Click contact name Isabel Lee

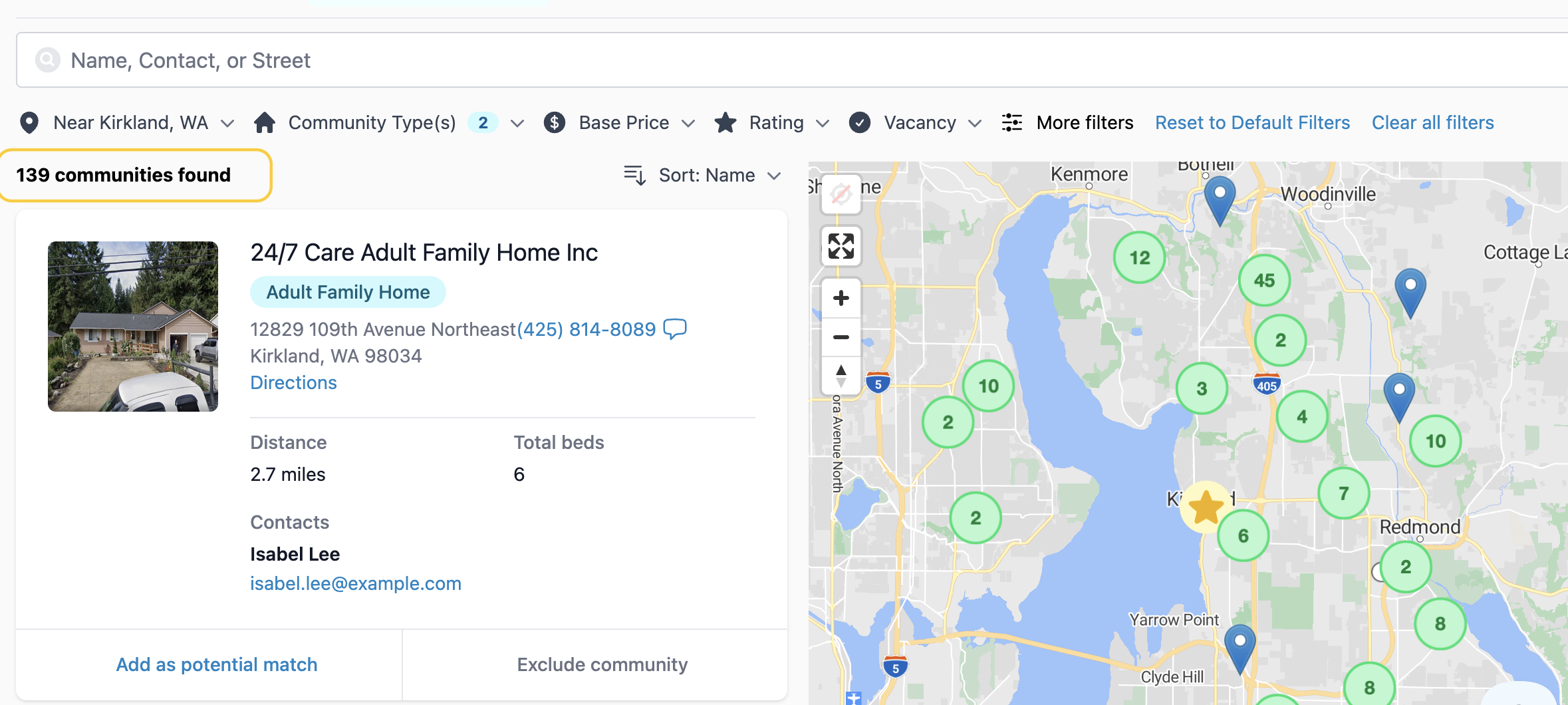click(x=295, y=554)
